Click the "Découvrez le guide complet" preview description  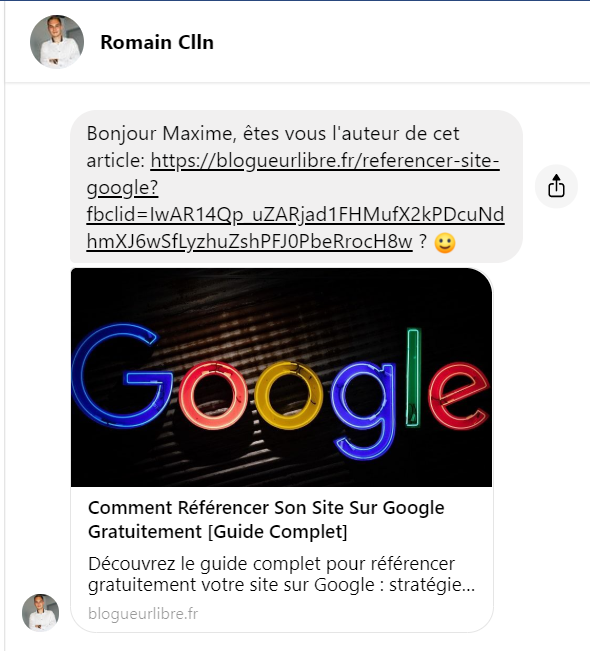282,574
